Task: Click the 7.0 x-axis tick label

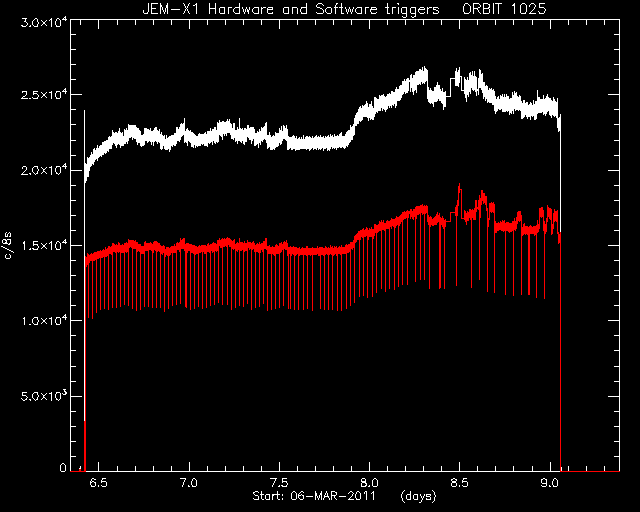Action: coord(189,483)
